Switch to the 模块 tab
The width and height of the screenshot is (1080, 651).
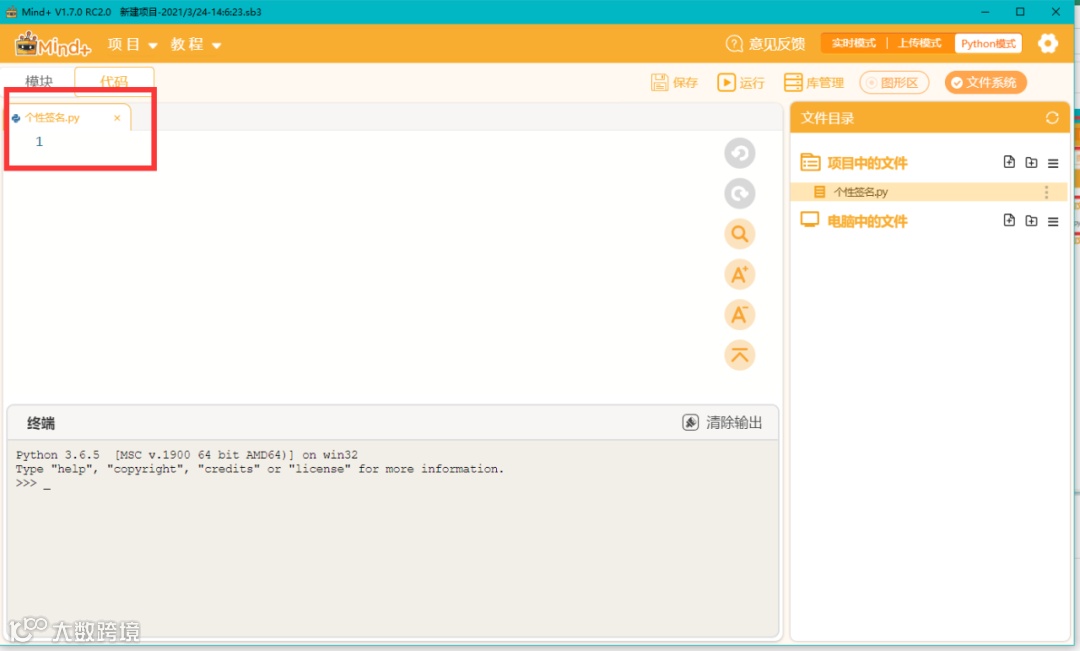tap(39, 81)
